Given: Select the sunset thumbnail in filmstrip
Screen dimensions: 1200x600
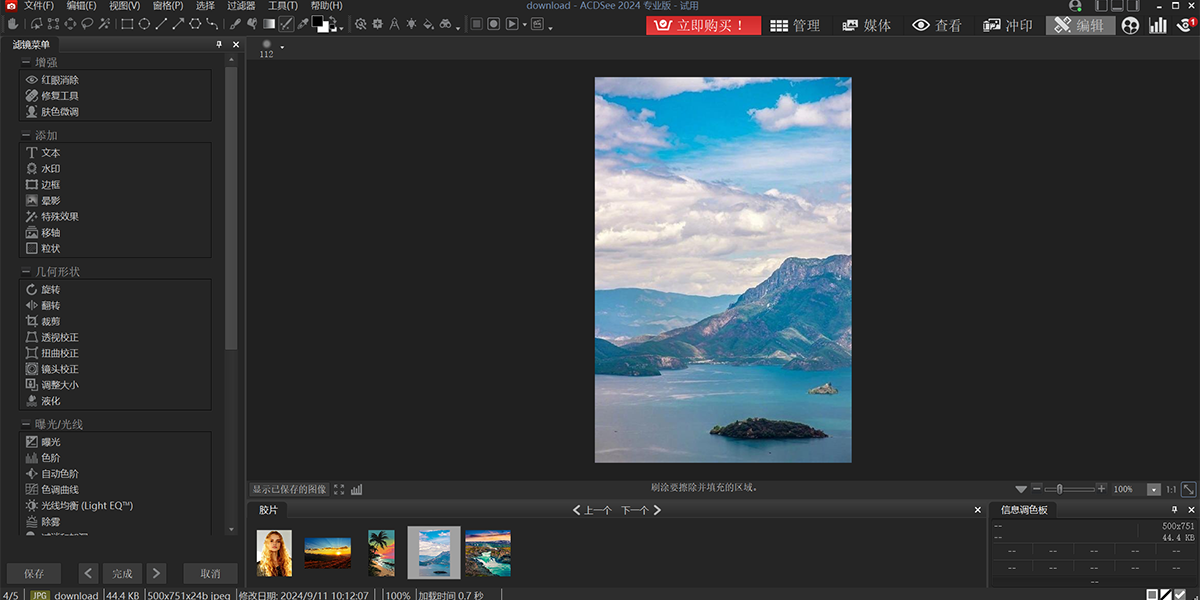Looking at the screenshot, I should [x=327, y=552].
